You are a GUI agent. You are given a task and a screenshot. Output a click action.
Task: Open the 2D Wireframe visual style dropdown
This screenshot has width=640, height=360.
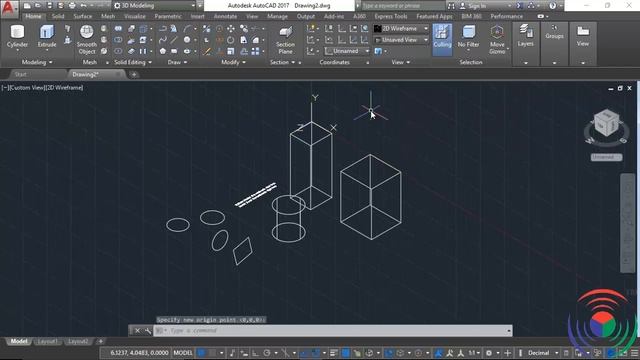tap(401, 29)
